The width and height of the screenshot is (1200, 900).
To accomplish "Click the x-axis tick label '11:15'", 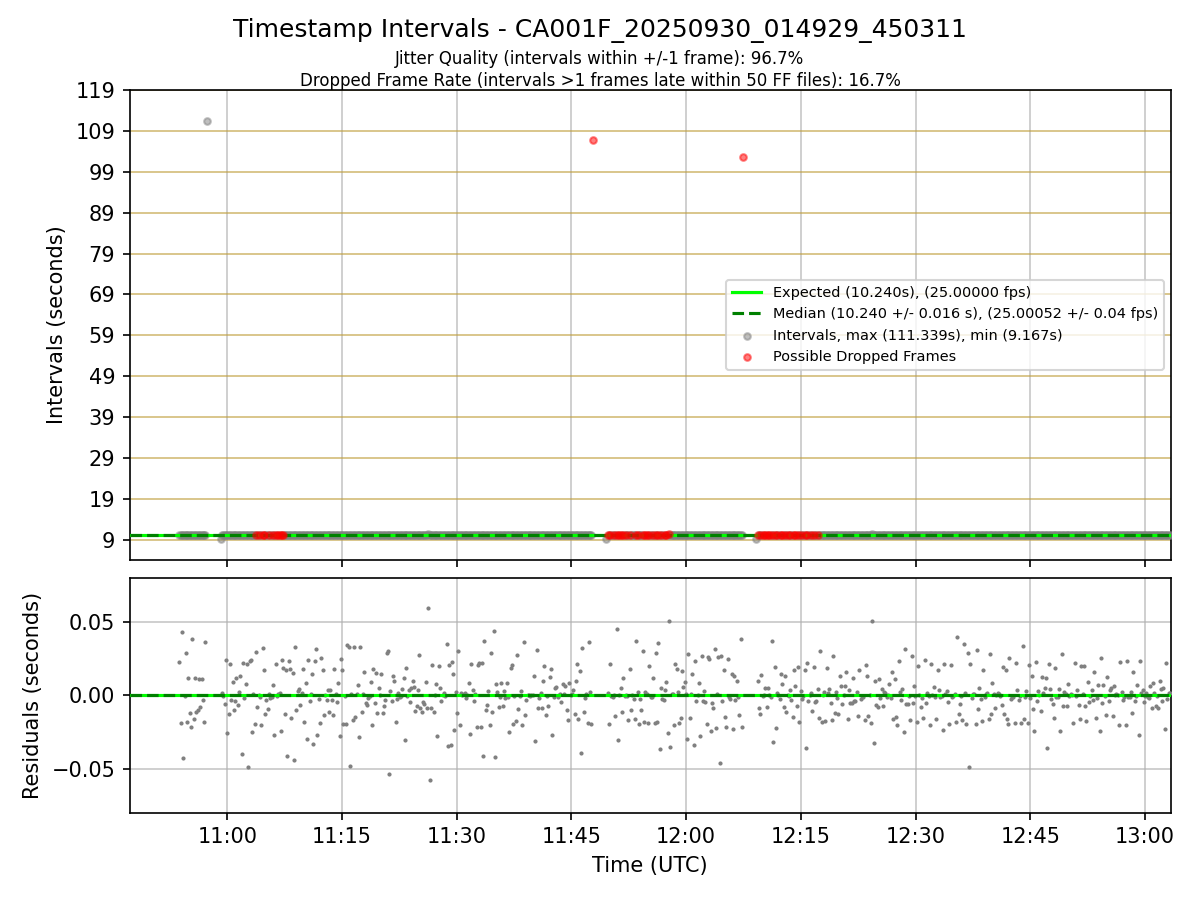I will click(342, 835).
